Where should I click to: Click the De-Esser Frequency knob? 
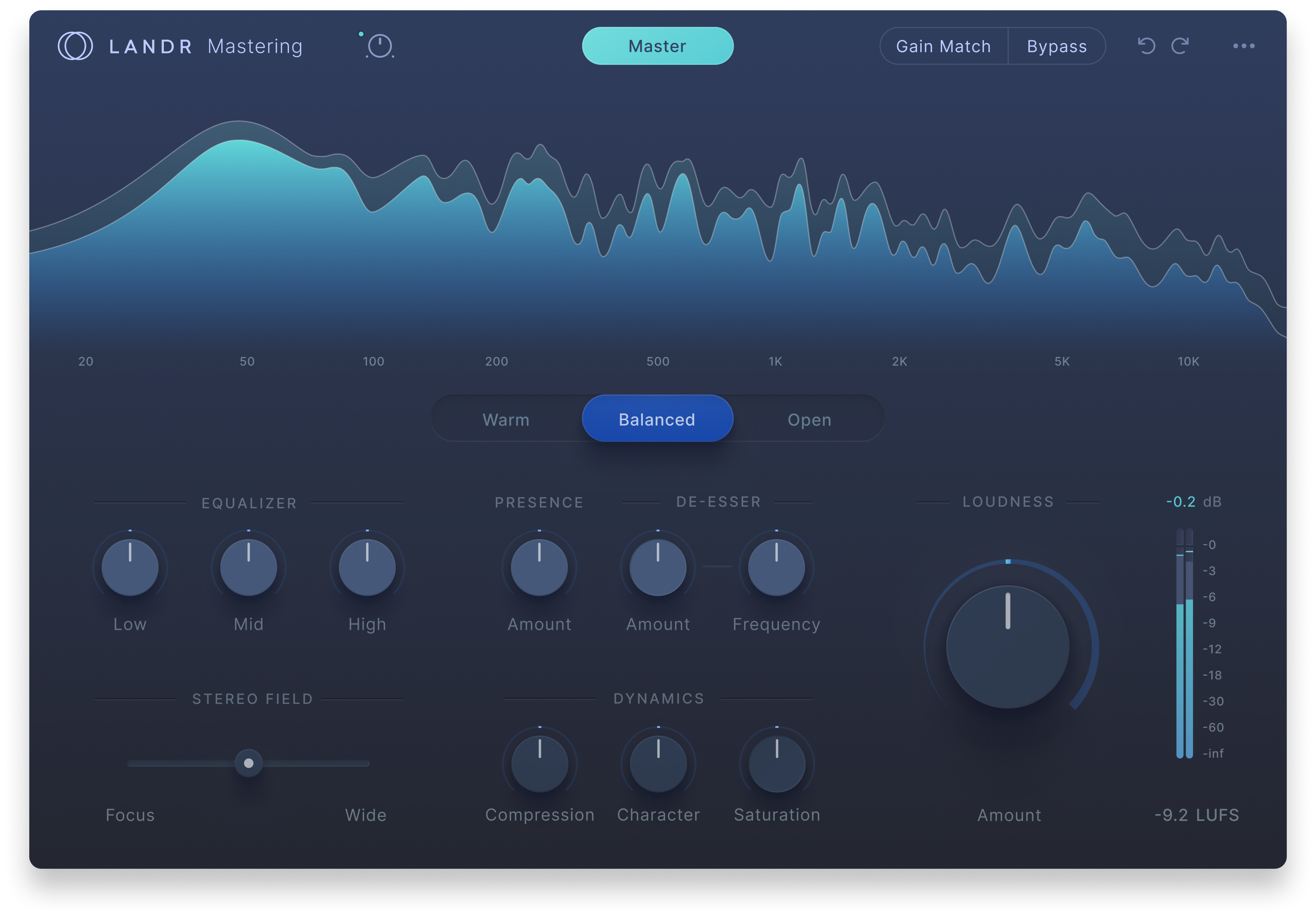[777, 567]
